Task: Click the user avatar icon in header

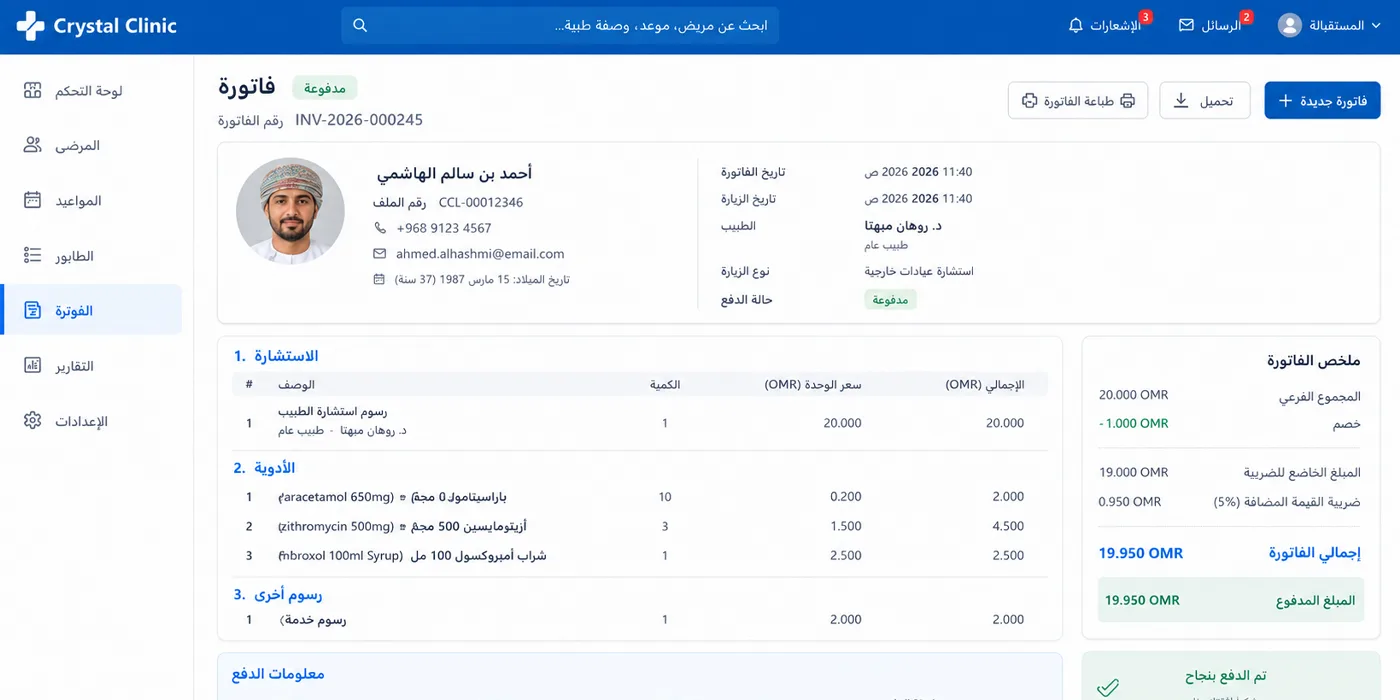Action: click(1290, 26)
